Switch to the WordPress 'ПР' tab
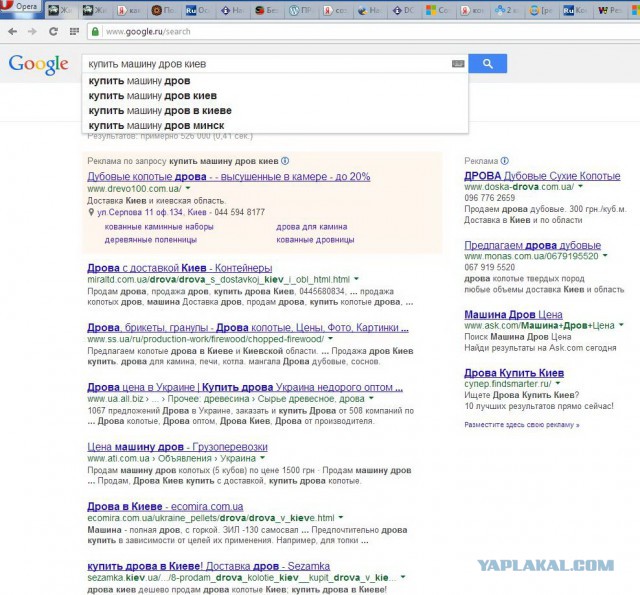640x595 pixels. pos(301,10)
